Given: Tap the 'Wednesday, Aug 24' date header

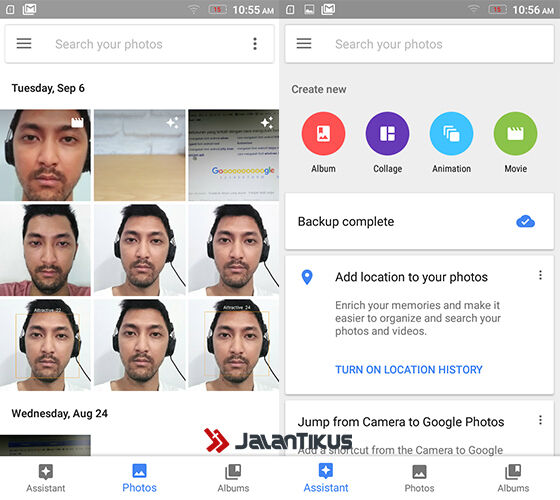Looking at the screenshot, I should [x=60, y=414].
